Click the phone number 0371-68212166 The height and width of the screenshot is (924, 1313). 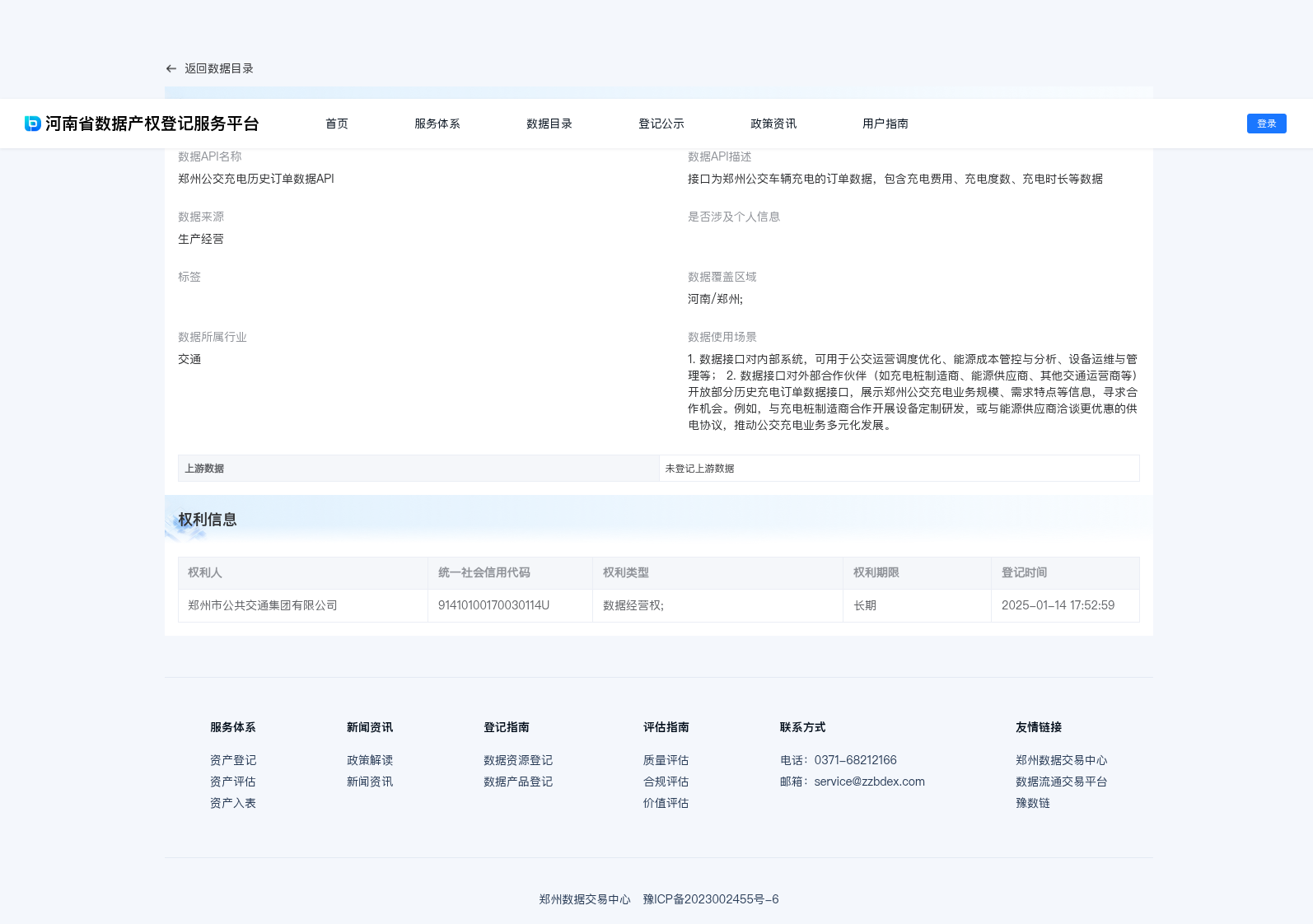coord(856,760)
